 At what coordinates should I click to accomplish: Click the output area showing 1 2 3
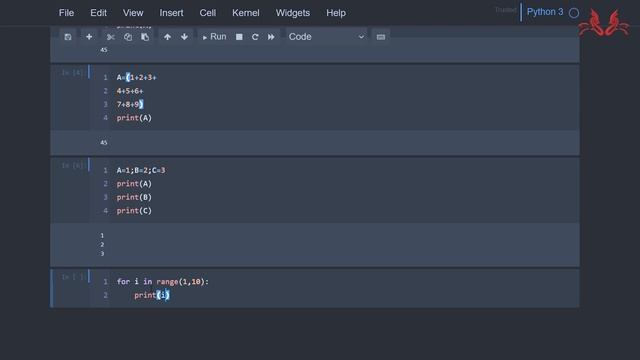pyautogui.click(x=102, y=244)
